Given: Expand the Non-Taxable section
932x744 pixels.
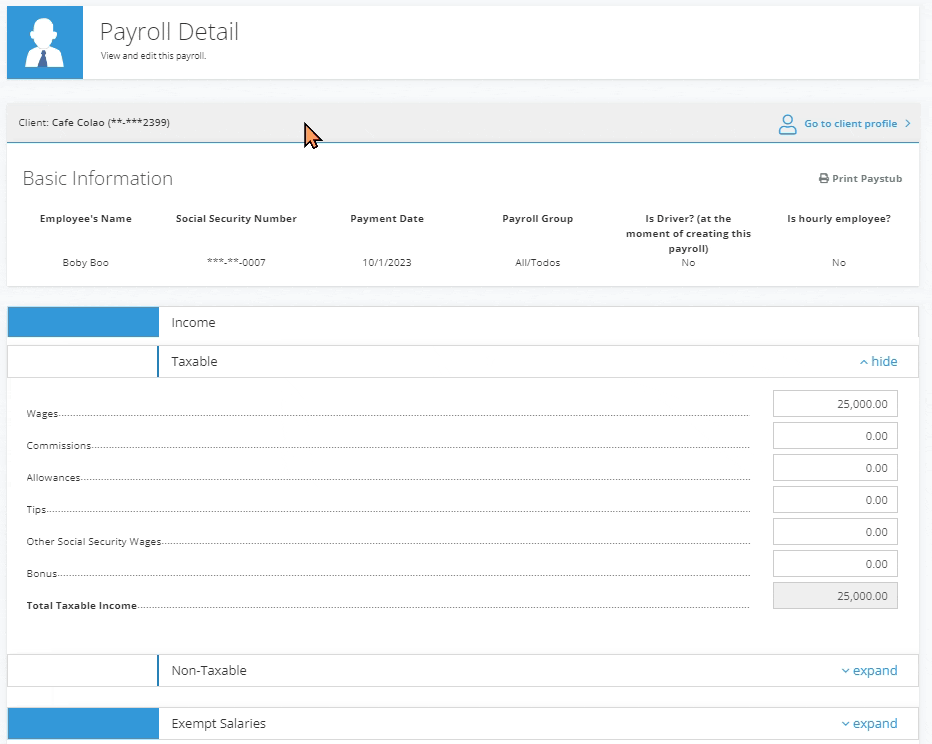Looking at the screenshot, I should [x=869, y=670].
